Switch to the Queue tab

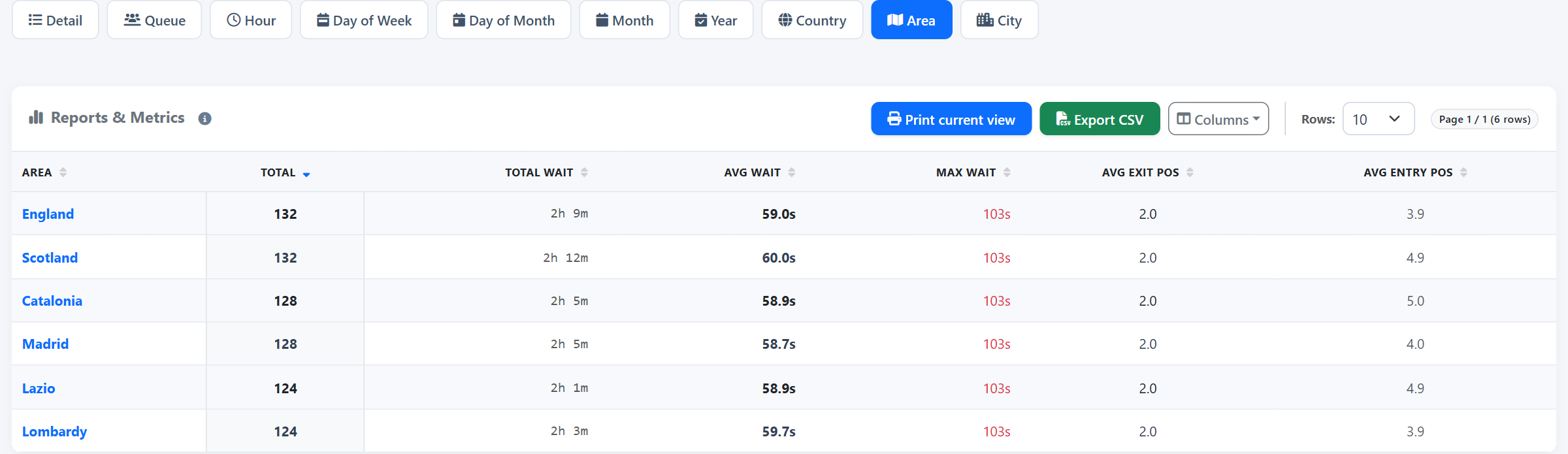pos(154,20)
